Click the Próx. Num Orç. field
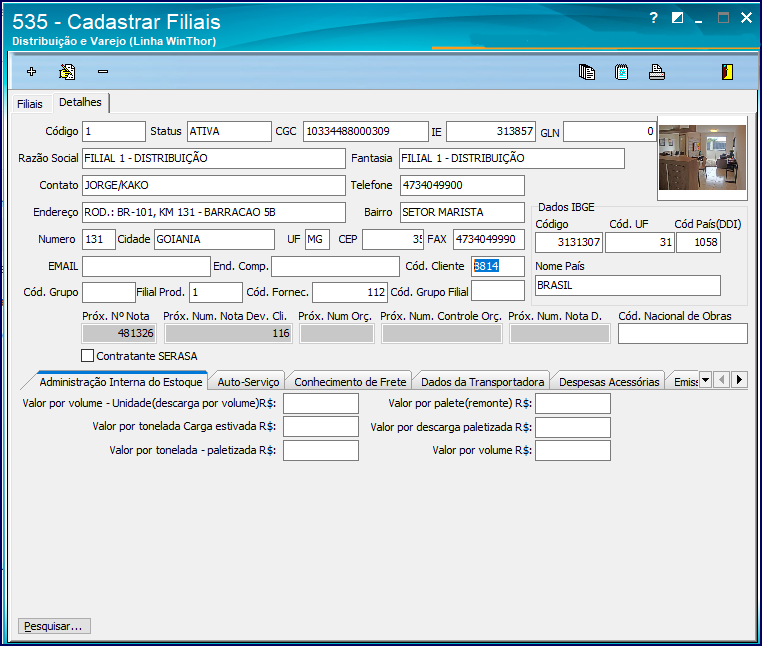Screen dimensions: 762x646 point(337,333)
